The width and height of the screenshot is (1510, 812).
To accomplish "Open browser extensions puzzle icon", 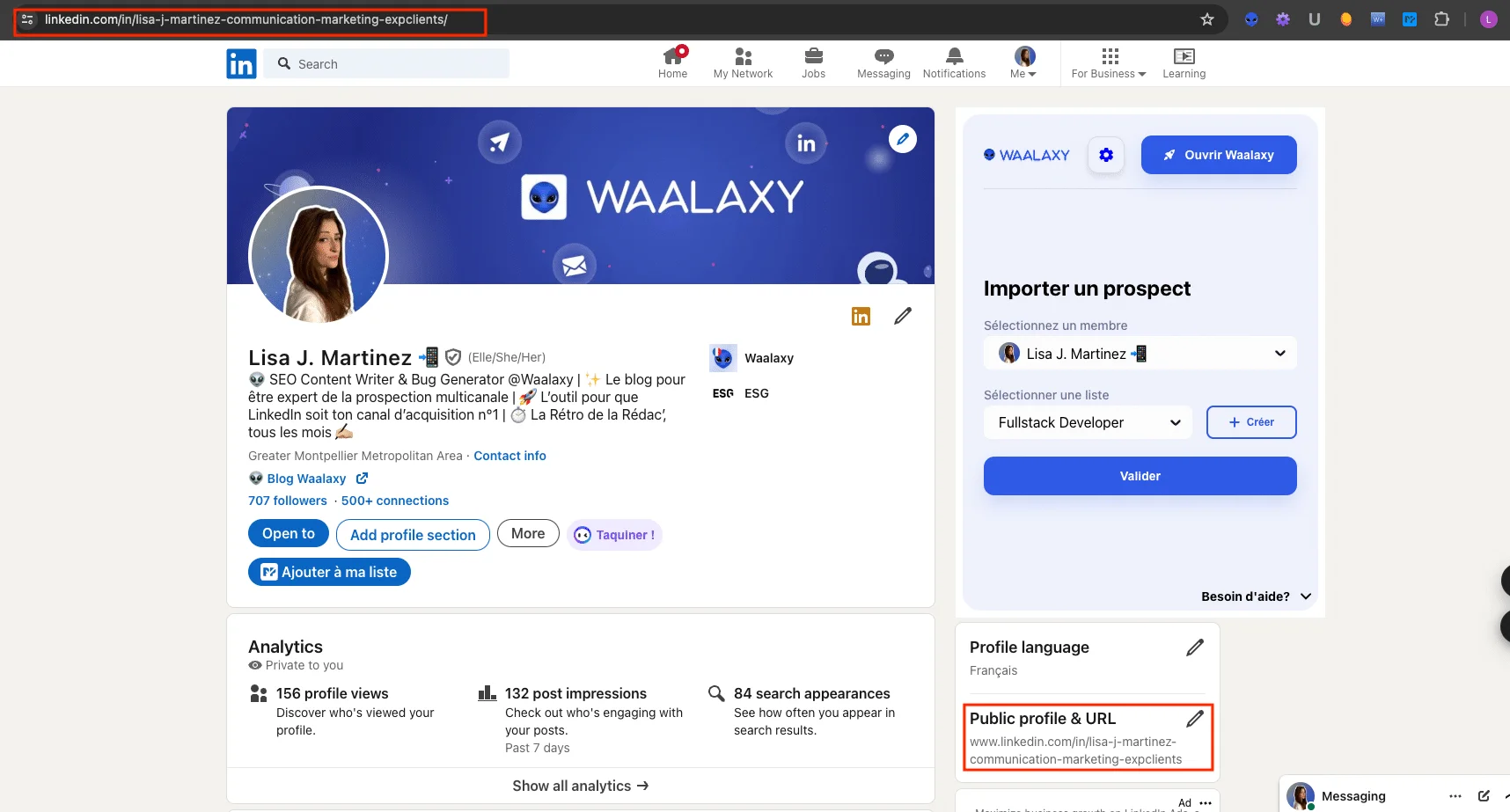I will pyautogui.click(x=1441, y=19).
